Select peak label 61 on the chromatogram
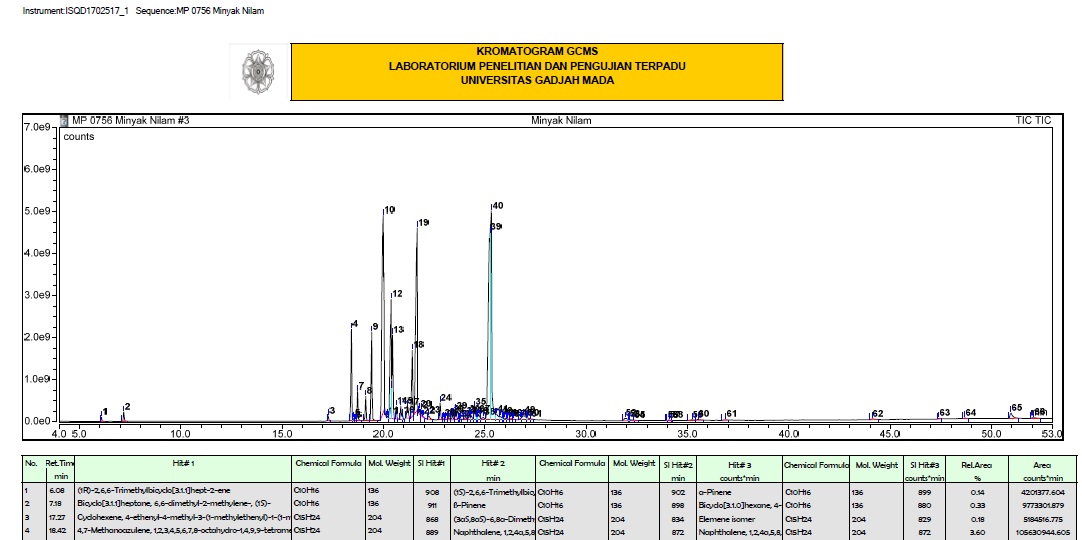This screenshot has height=540, width=1082. coord(731,413)
